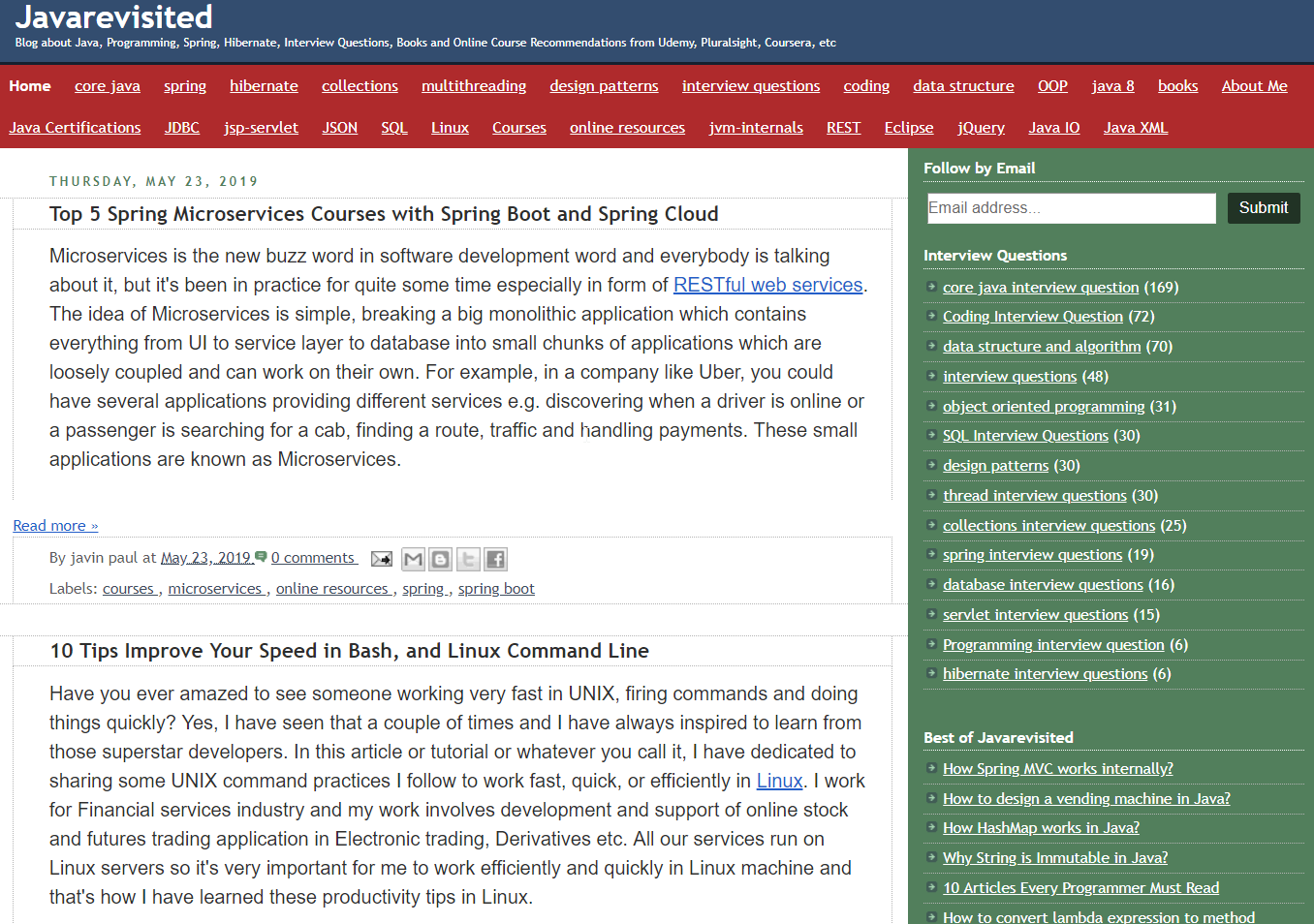1314x924 pixels.
Task: Share post with BlogThis icon
Action: point(441,559)
